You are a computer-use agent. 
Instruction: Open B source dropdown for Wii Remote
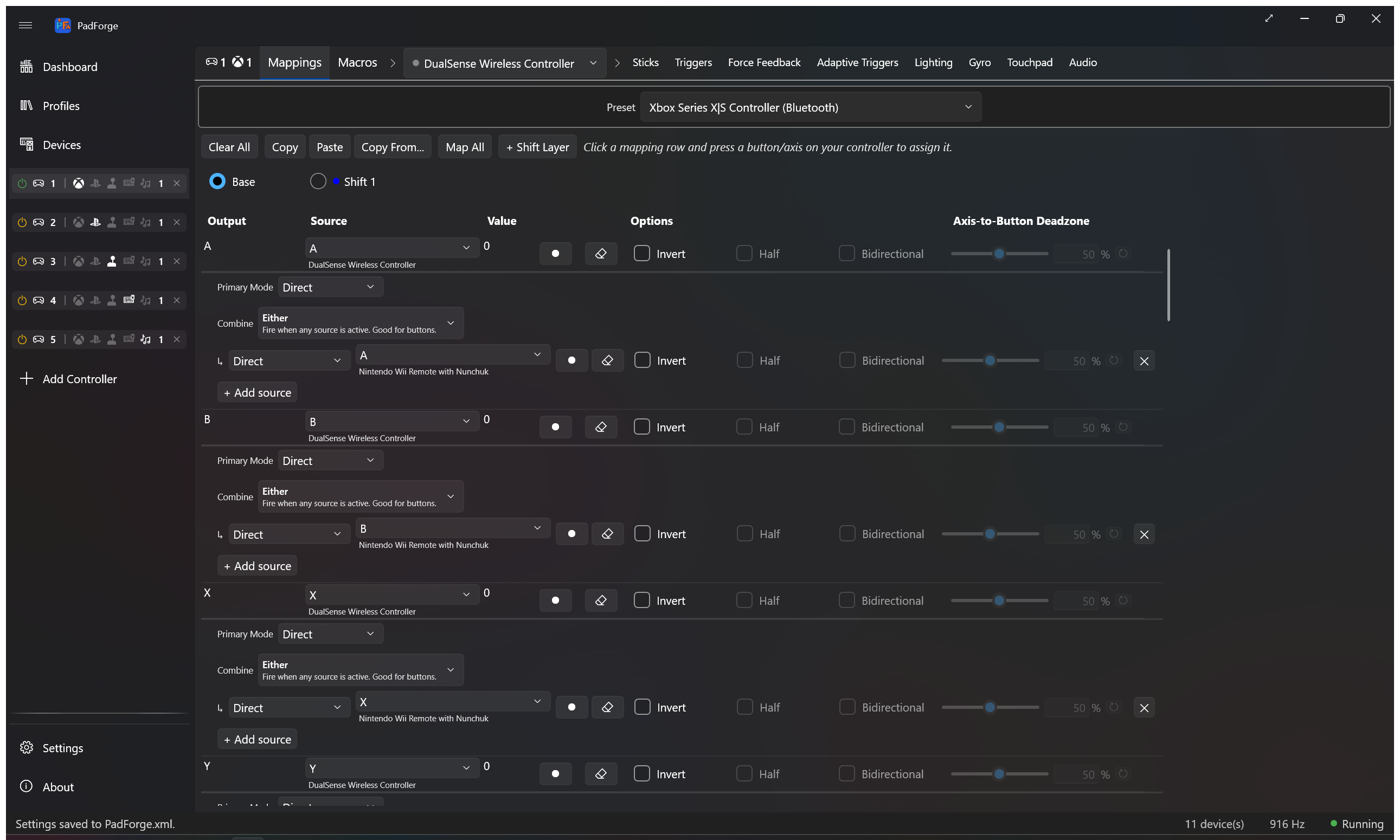point(453,528)
